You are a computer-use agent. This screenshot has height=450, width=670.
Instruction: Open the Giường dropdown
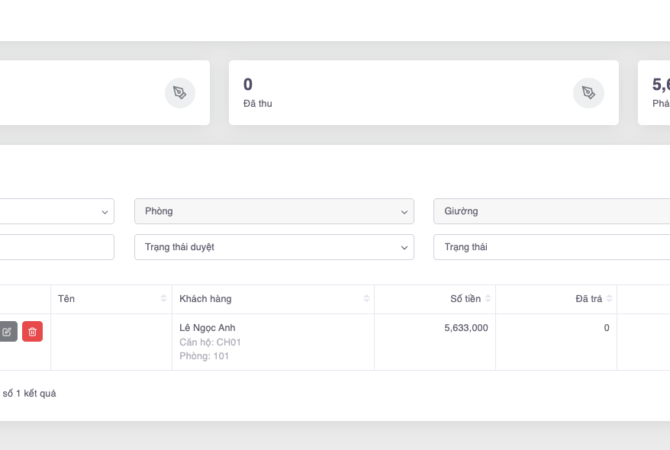550,211
